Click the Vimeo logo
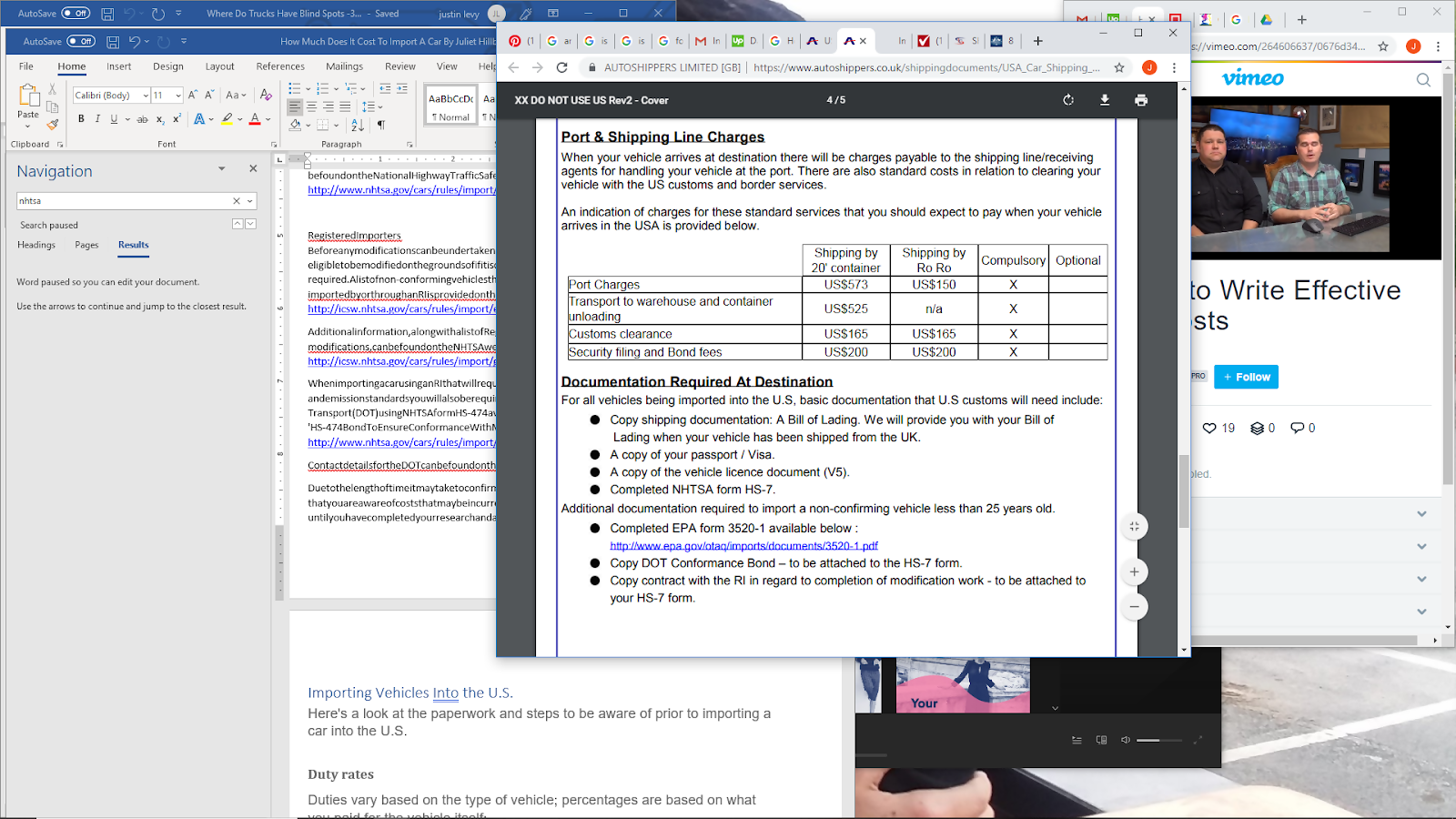 pos(1253,78)
